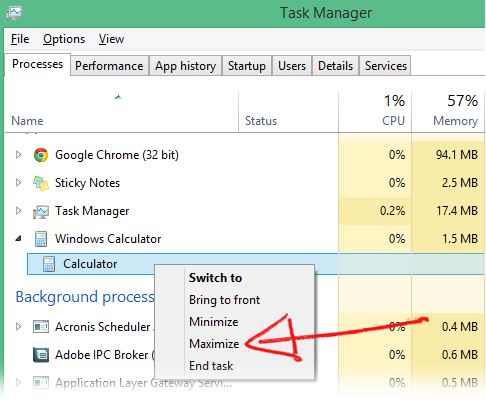Click the Name column sort arrow
This screenshot has width=486, height=405.
pyautogui.click(x=118, y=97)
